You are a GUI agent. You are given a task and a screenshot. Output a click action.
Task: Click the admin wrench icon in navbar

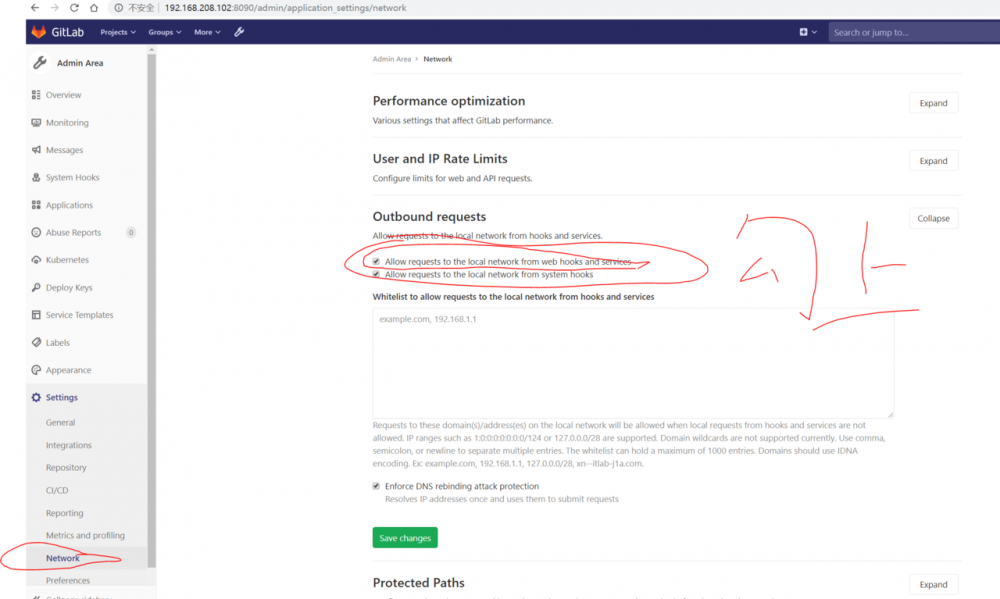click(x=239, y=32)
